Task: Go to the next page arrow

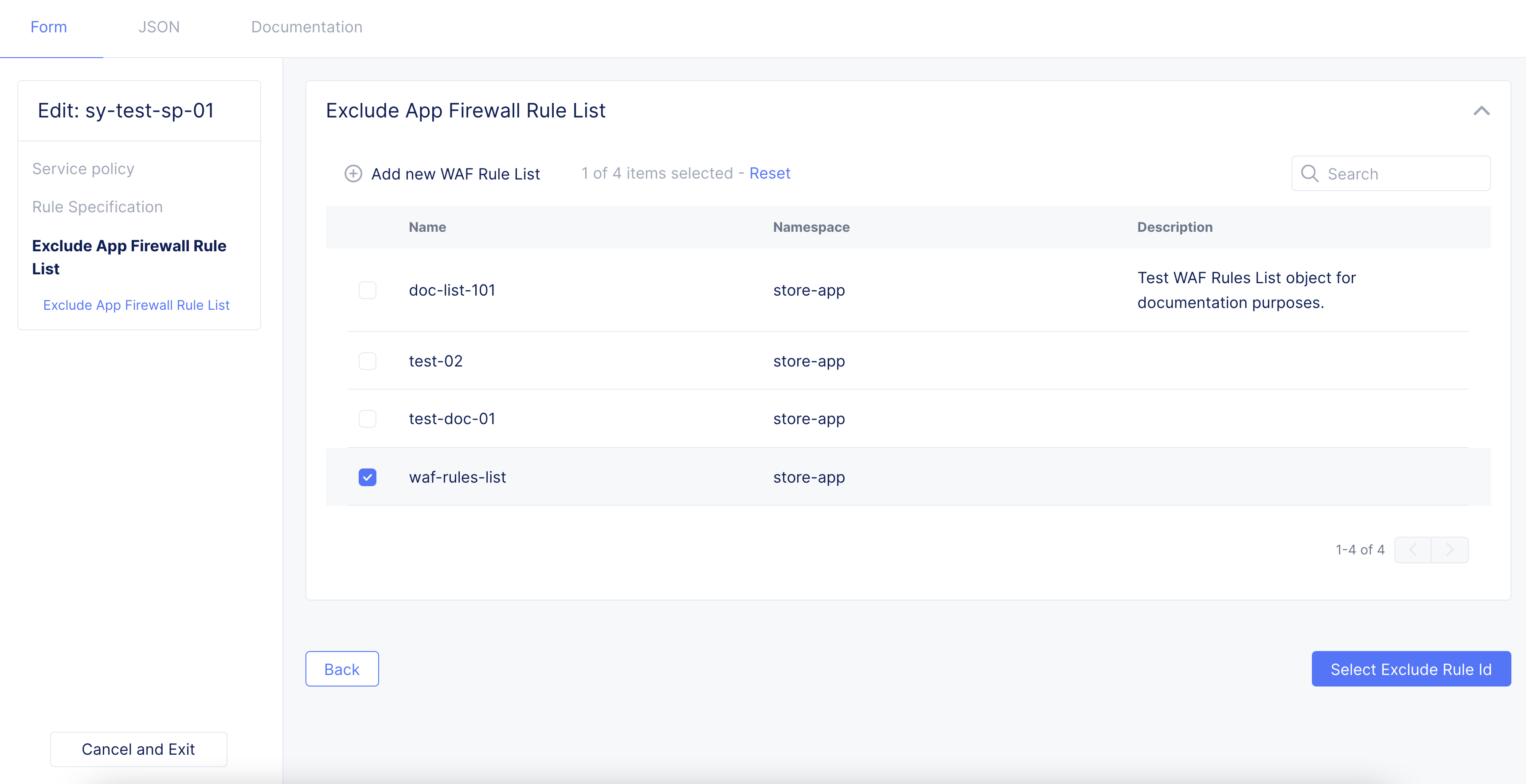Action: [x=1450, y=550]
